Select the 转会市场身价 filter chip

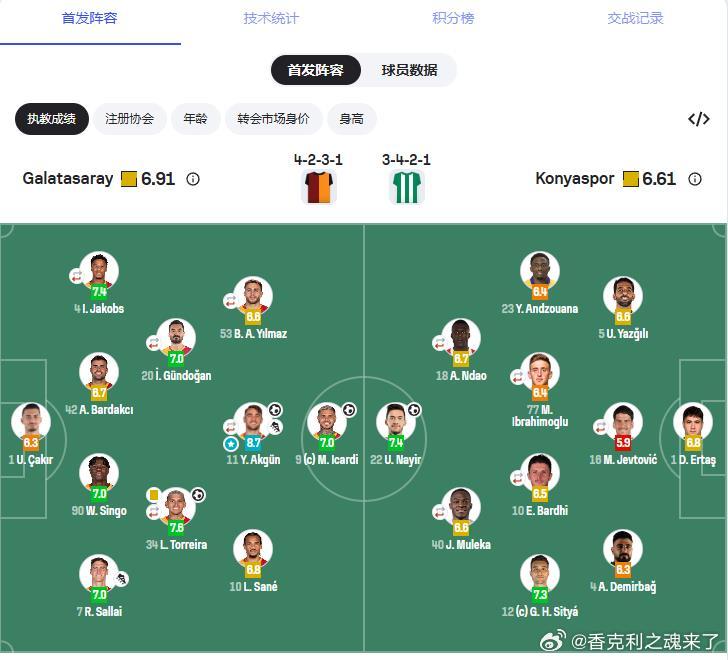coord(273,119)
